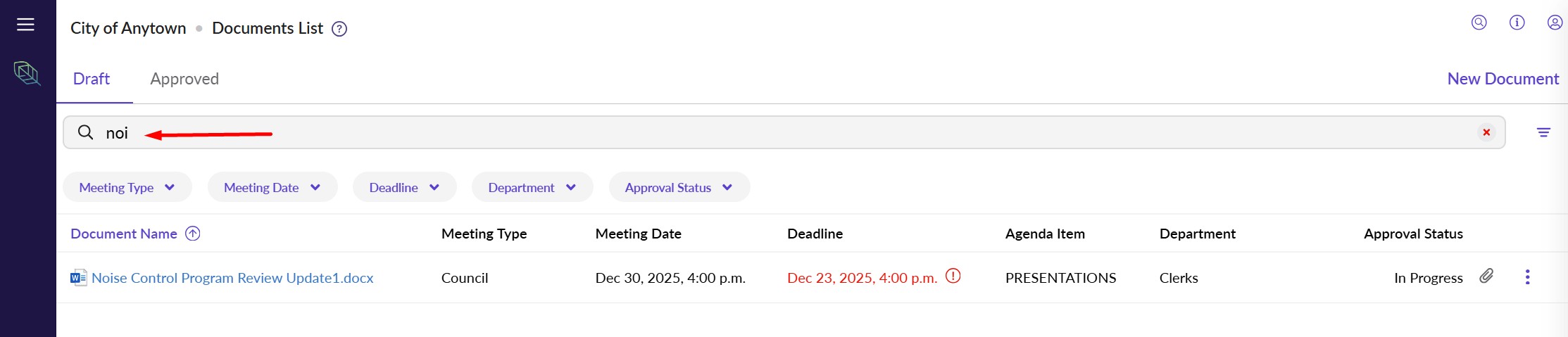The width and height of the screenshot is (1568, 337).
Task: Open the three-dot row actions menu
Action: pyautogui.click(x=1527, y=277)
